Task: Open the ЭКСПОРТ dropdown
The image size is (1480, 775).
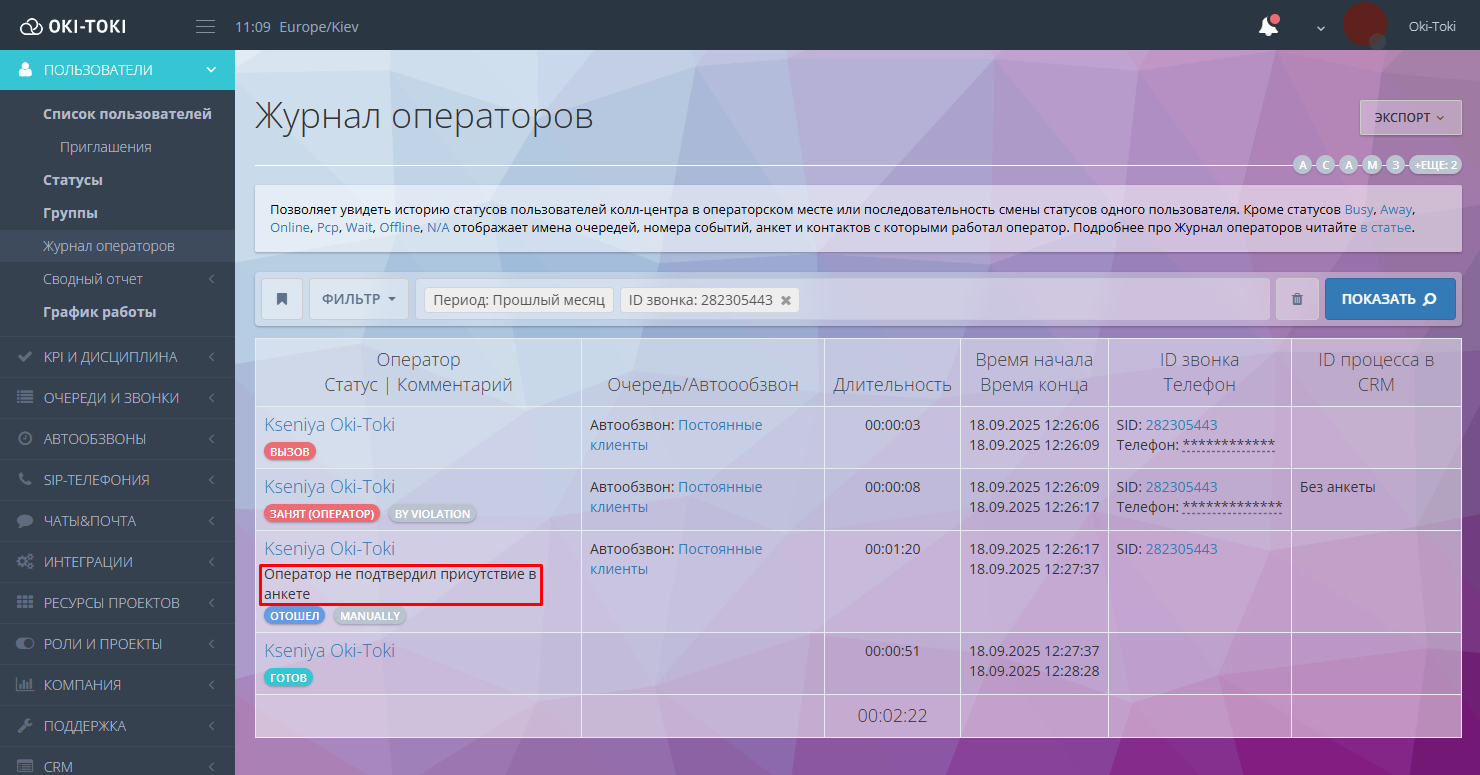Action: point(1409,117)
